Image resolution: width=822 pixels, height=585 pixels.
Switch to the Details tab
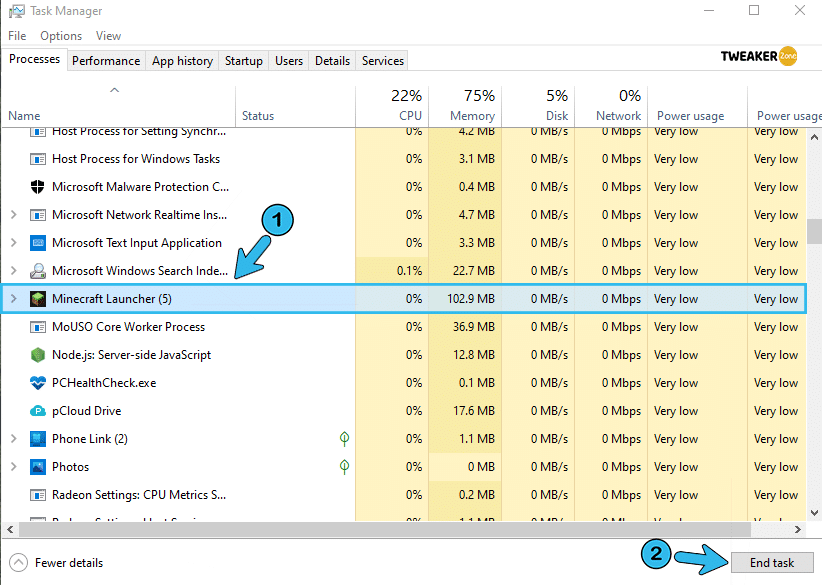click(332, 61)
